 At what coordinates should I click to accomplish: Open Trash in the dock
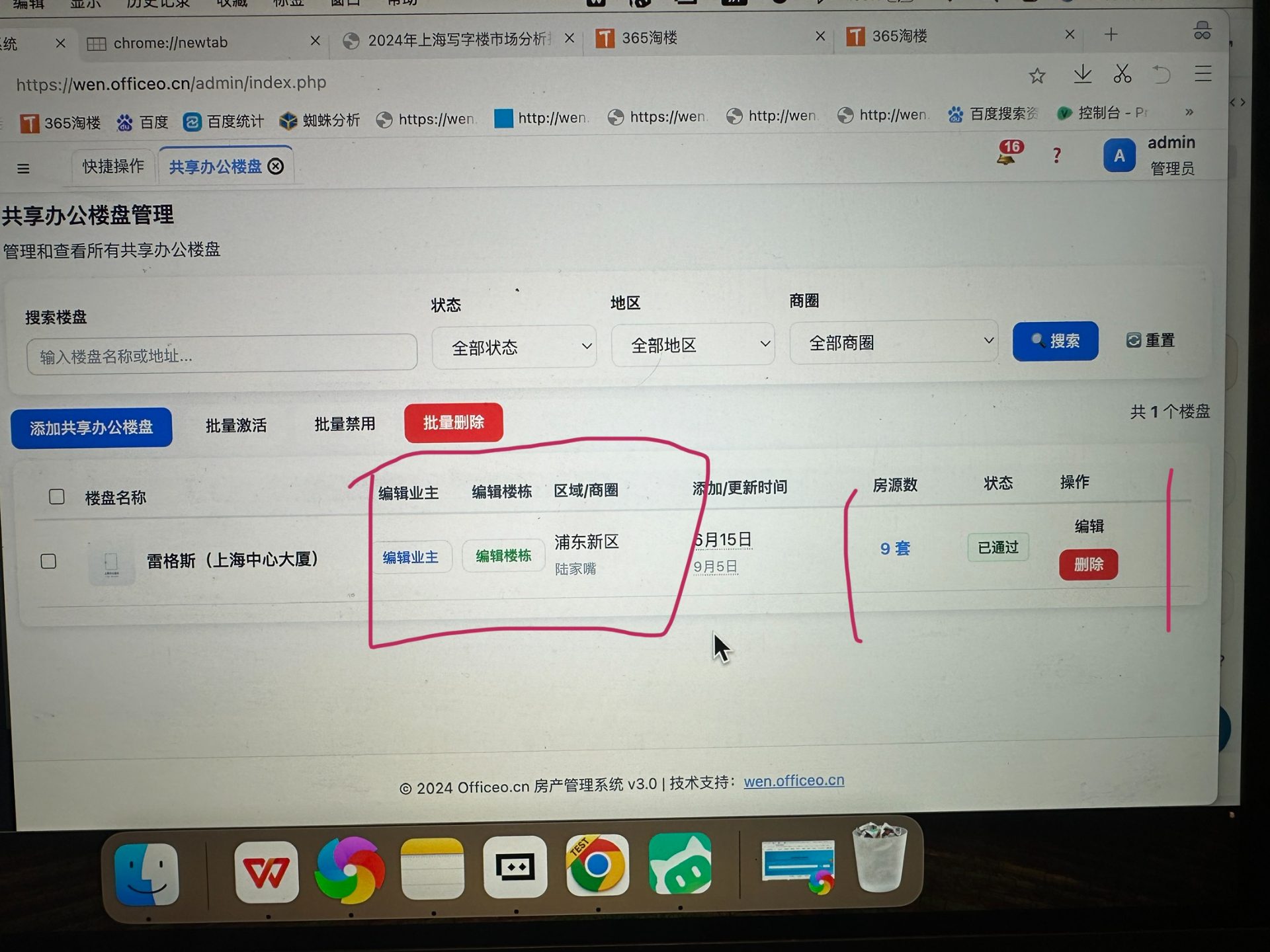[x=880, y=857]
